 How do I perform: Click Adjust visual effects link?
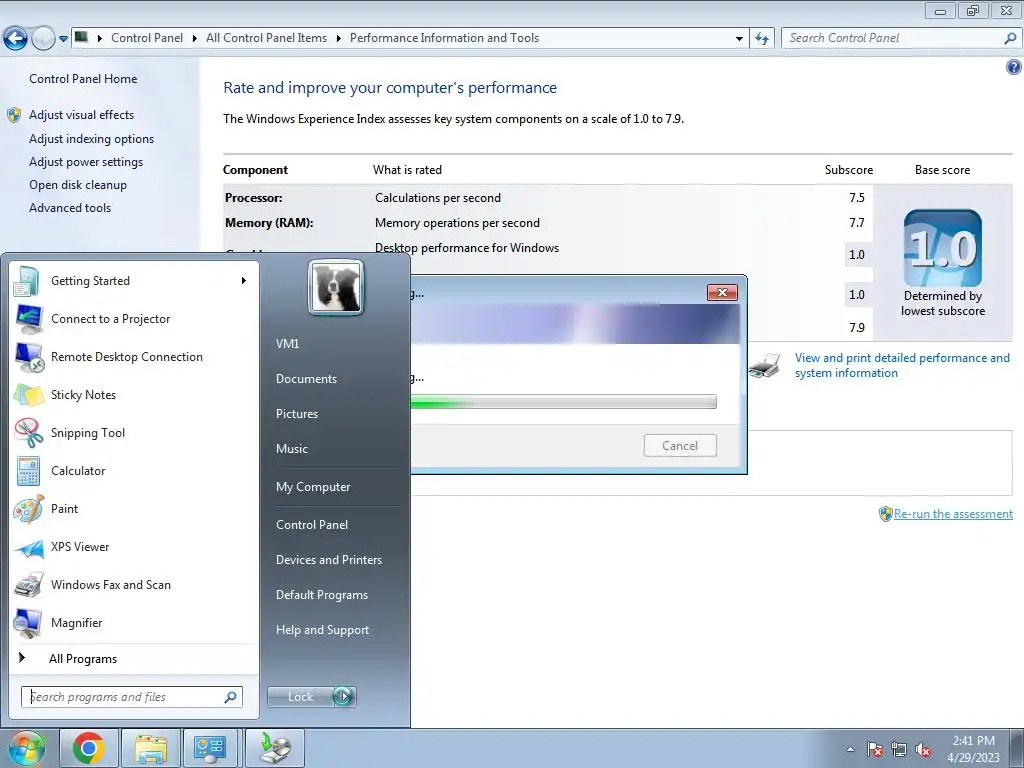[x=81, y=115]
